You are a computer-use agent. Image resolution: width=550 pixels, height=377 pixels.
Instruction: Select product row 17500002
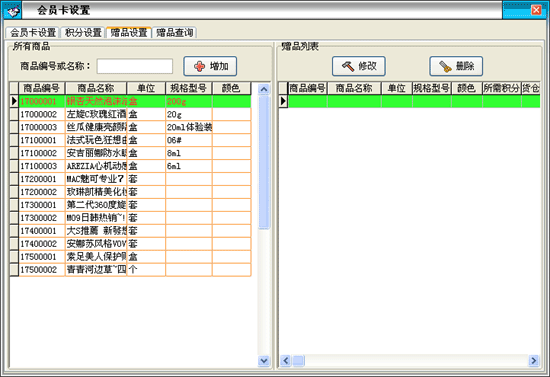[135, 270]
